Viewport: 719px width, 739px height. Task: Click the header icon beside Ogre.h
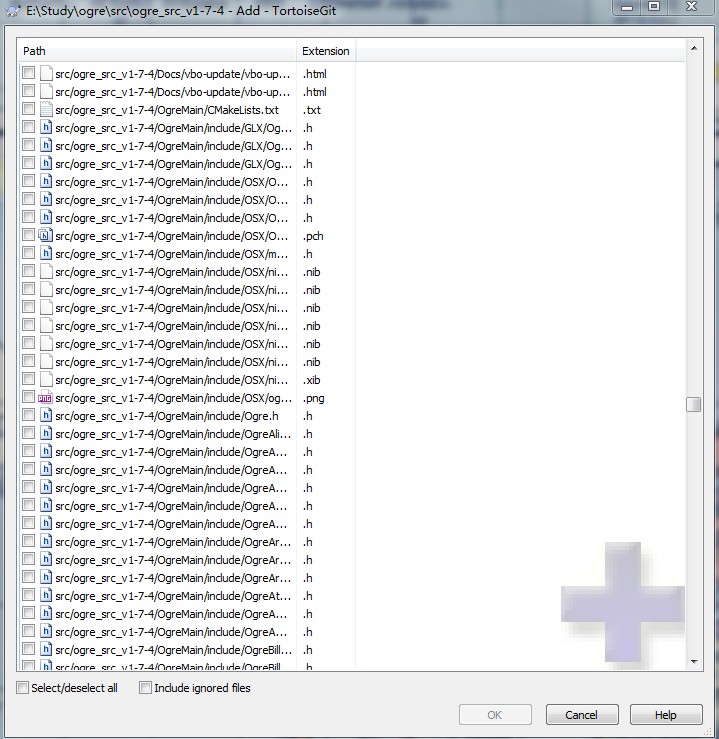coord(46,416)
